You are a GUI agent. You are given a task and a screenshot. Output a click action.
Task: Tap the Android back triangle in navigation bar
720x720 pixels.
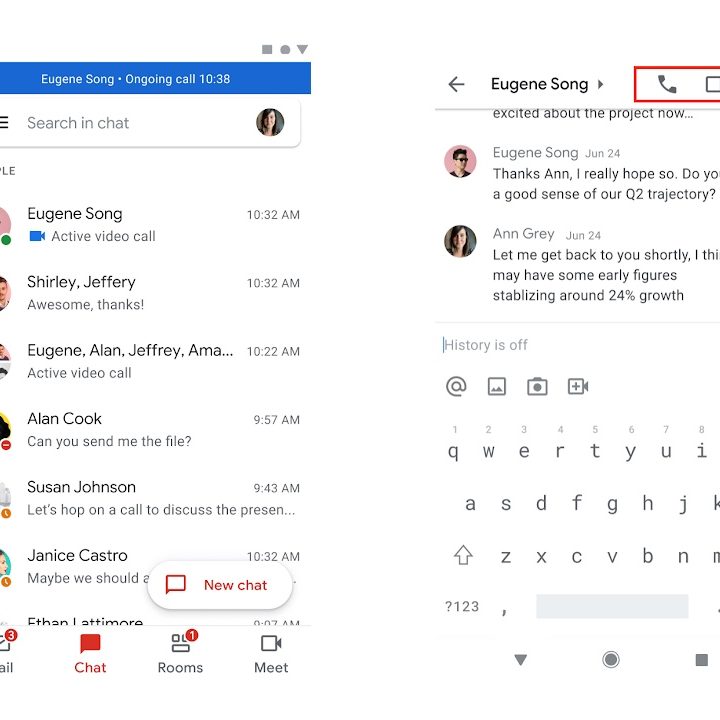[520, 660]
